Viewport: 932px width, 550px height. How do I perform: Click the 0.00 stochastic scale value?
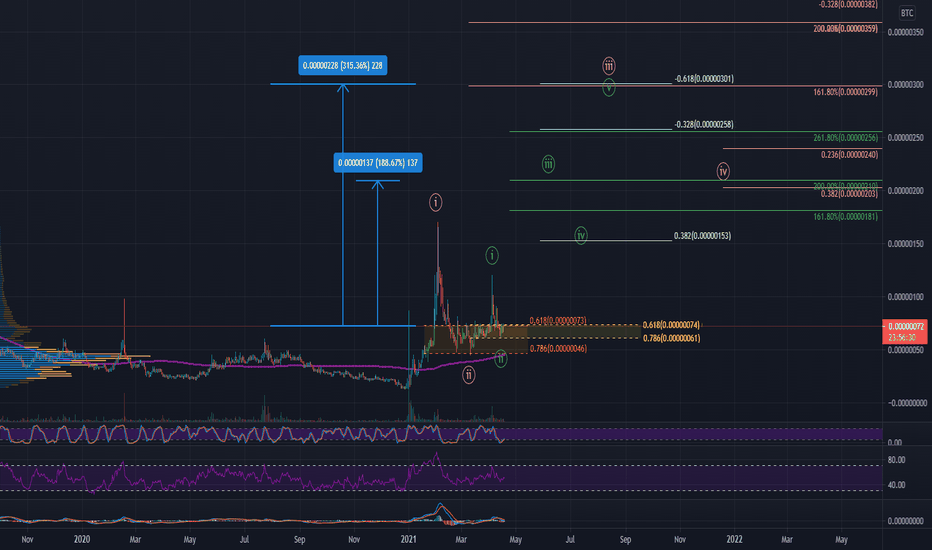[x=895, y=442]
